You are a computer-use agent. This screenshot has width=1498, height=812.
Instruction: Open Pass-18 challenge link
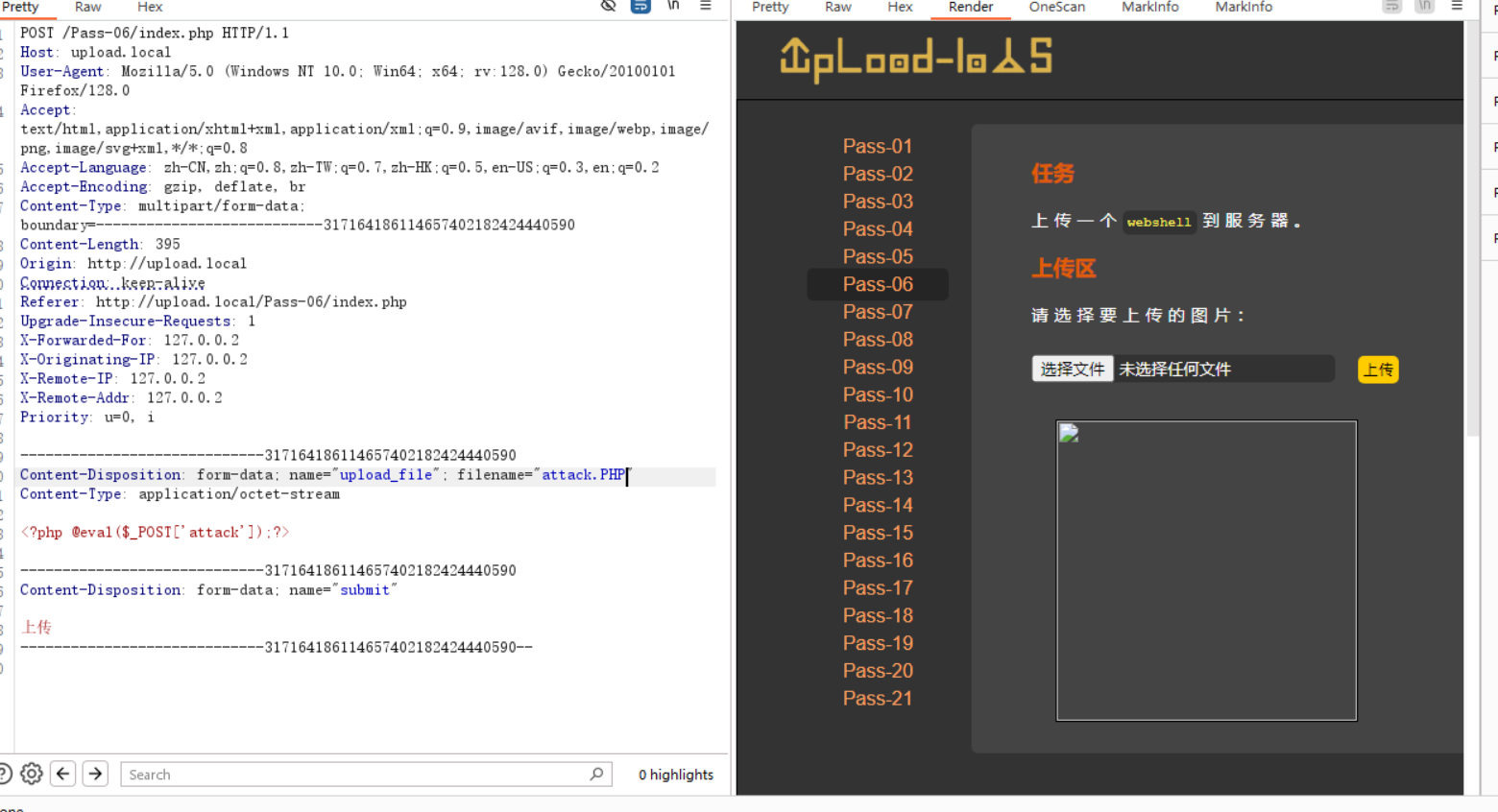click(x=878, y=616)
